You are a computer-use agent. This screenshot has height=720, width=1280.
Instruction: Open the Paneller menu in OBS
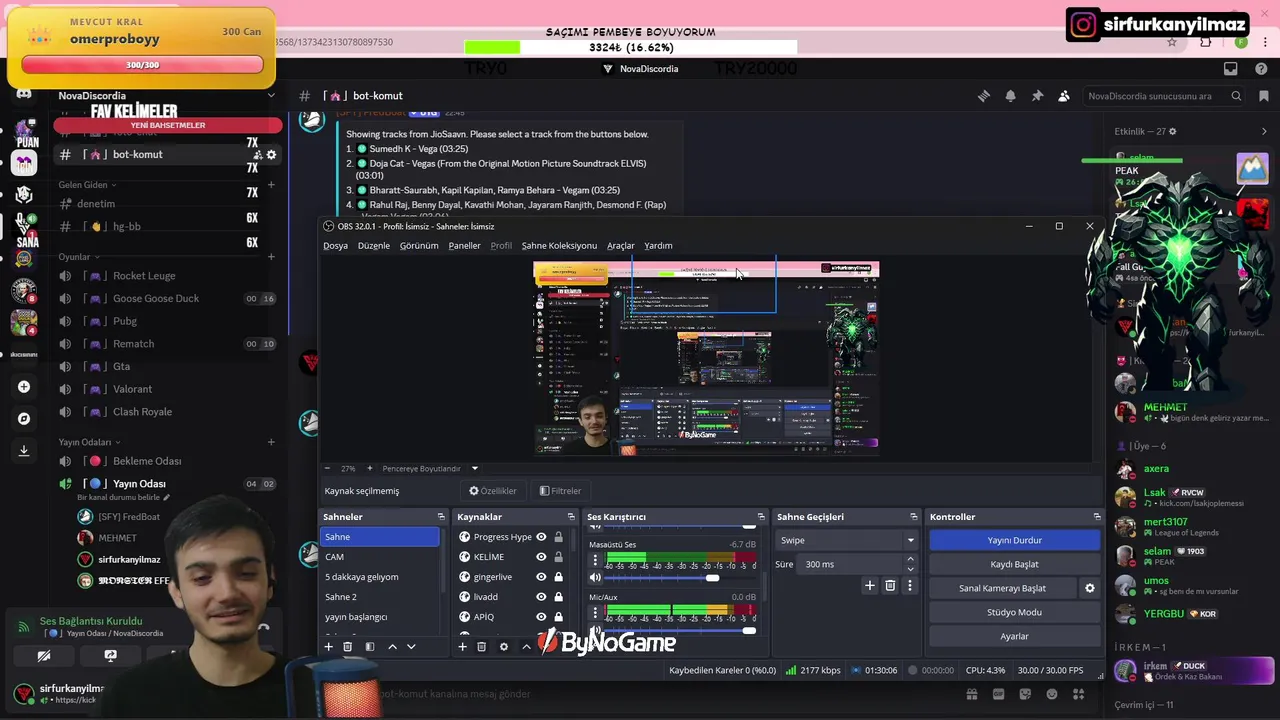pyautogui.click(x=464, y=246)
